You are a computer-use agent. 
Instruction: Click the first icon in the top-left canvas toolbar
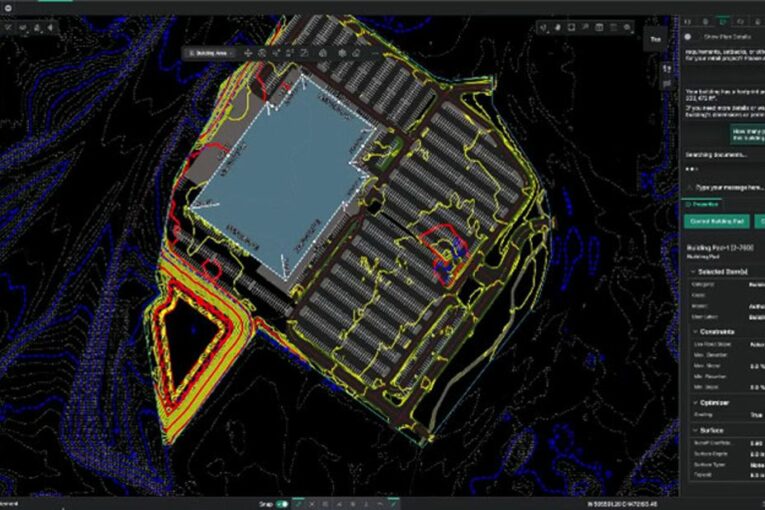click(x=8, y=28)
